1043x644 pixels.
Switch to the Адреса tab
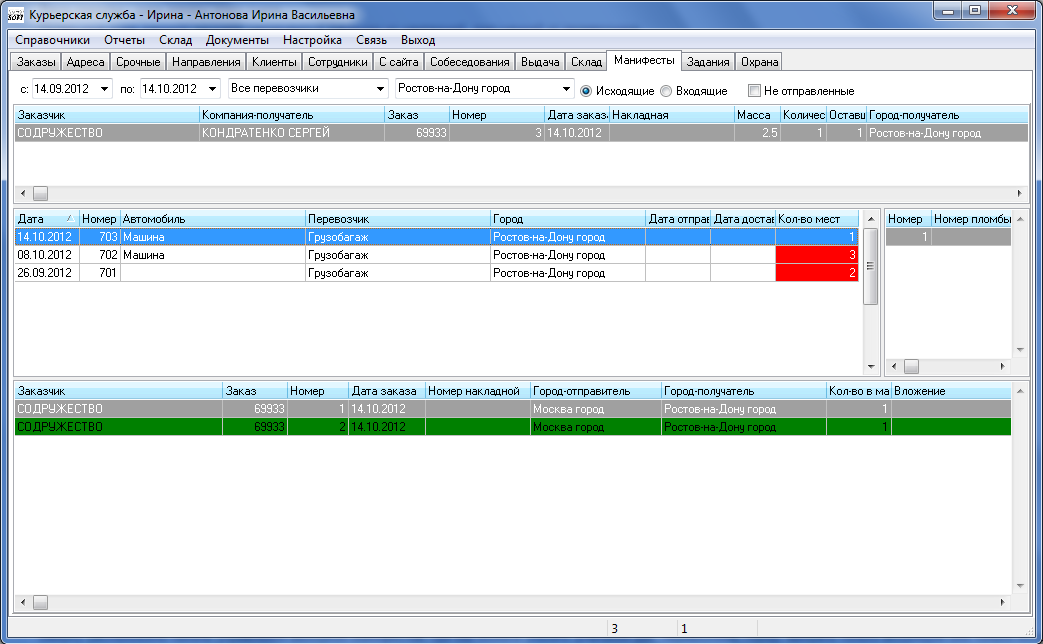tap(86, 62)
